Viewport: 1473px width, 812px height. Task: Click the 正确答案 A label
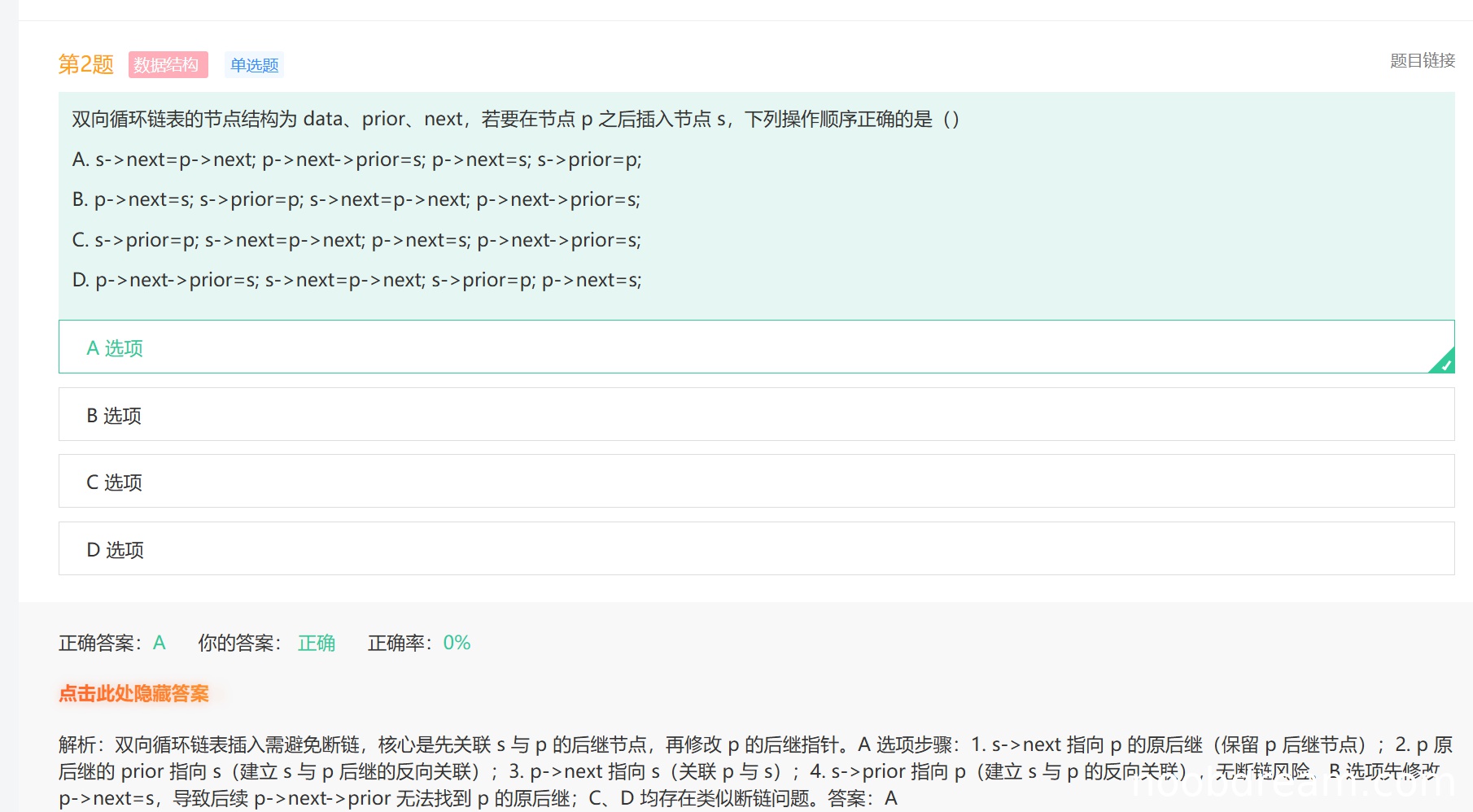[x=111, y=643]
